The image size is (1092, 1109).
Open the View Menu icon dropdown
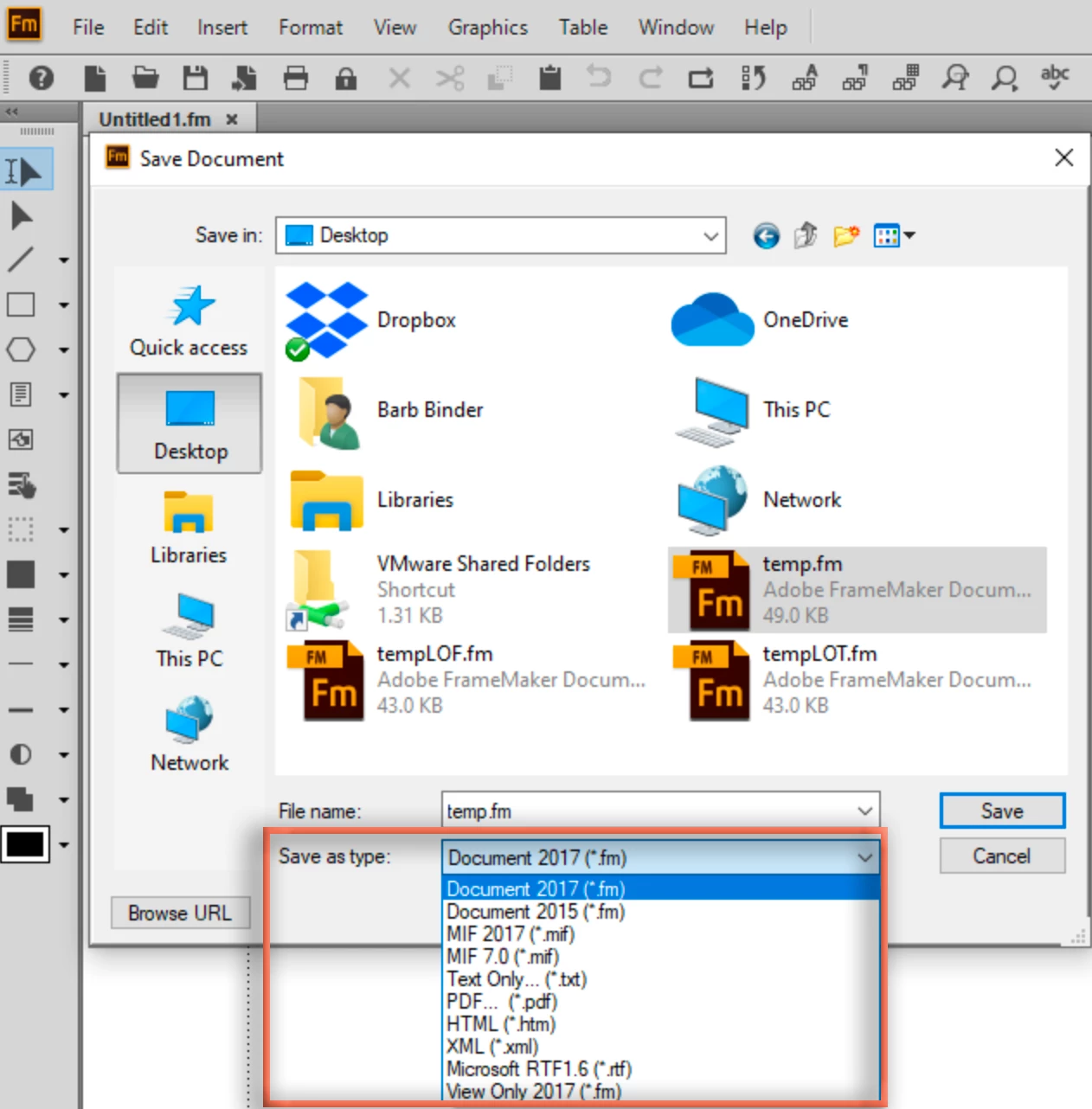tap(894, 235)
